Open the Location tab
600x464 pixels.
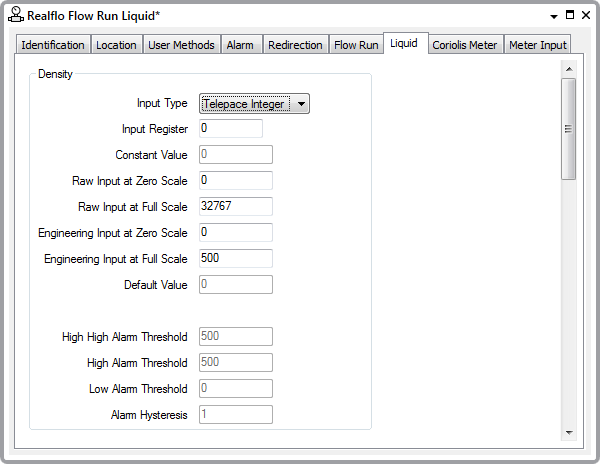point(116,45)
